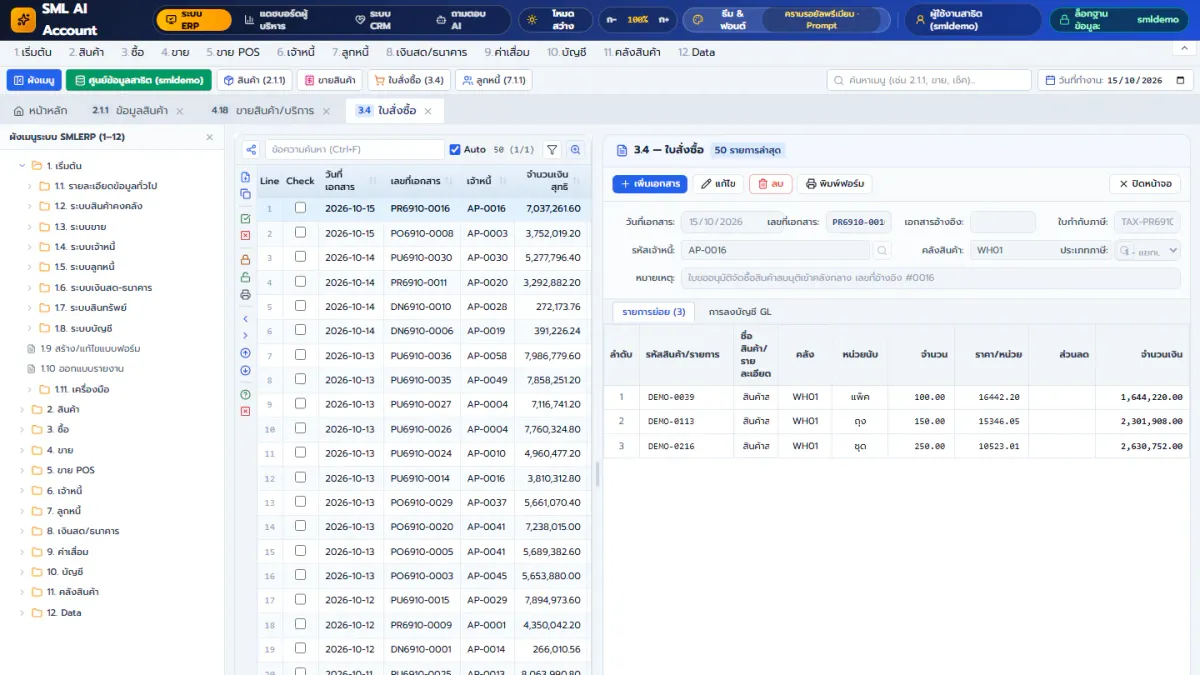Close the menu tree panel with its X

click(x=209, y=137)
